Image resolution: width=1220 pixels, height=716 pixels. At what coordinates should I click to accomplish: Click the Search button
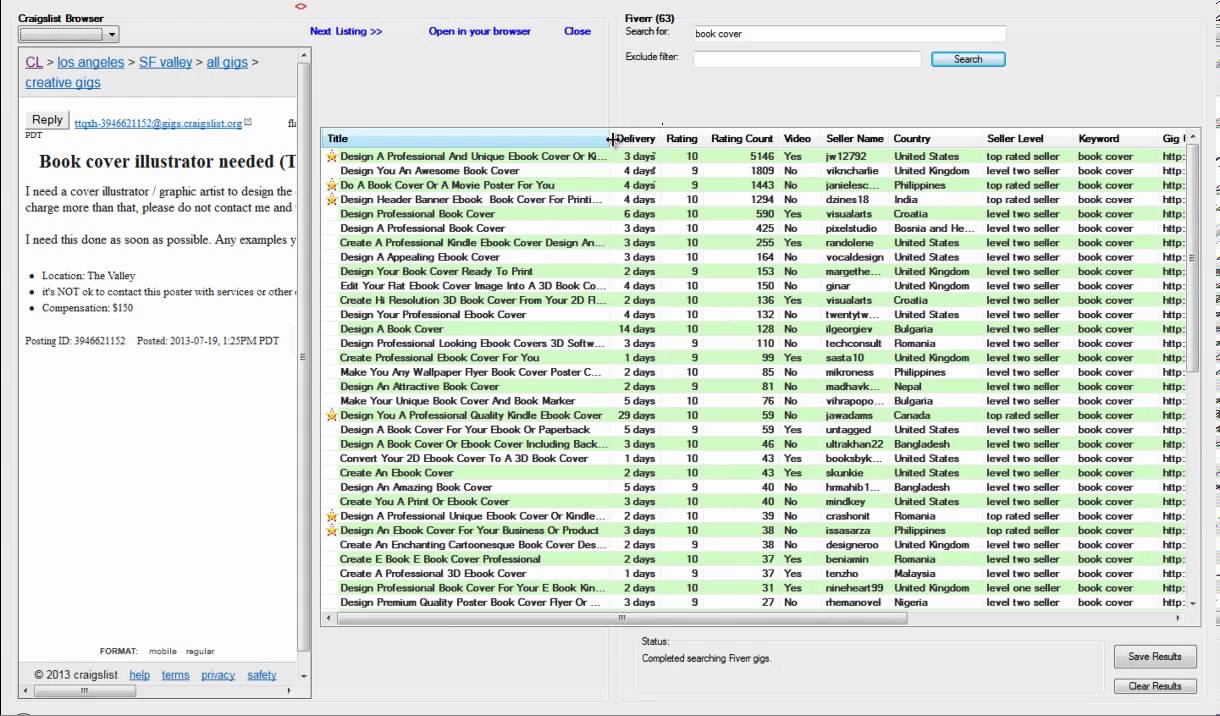(968, 59)
